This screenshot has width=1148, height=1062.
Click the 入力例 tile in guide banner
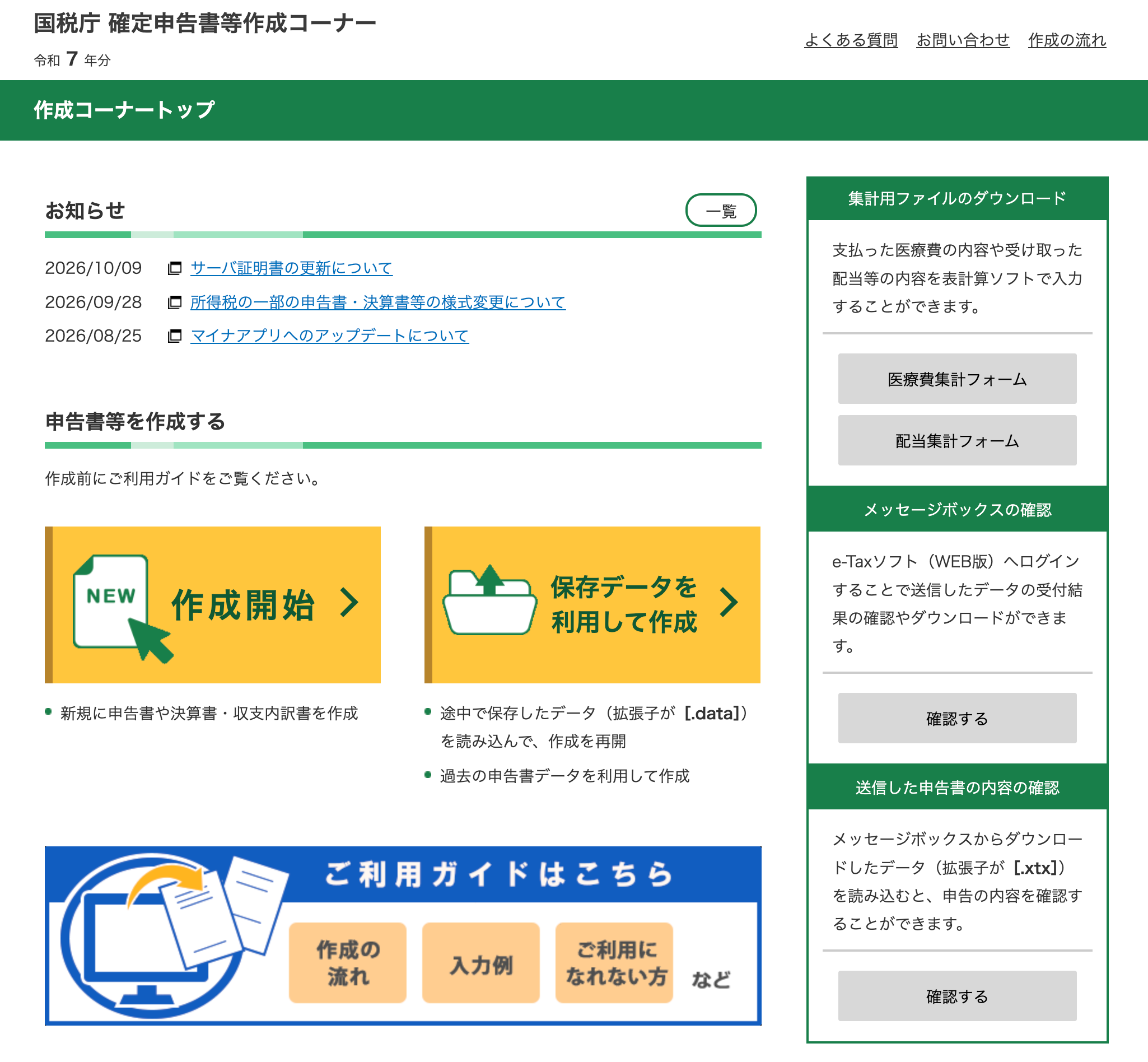(481, 962)
